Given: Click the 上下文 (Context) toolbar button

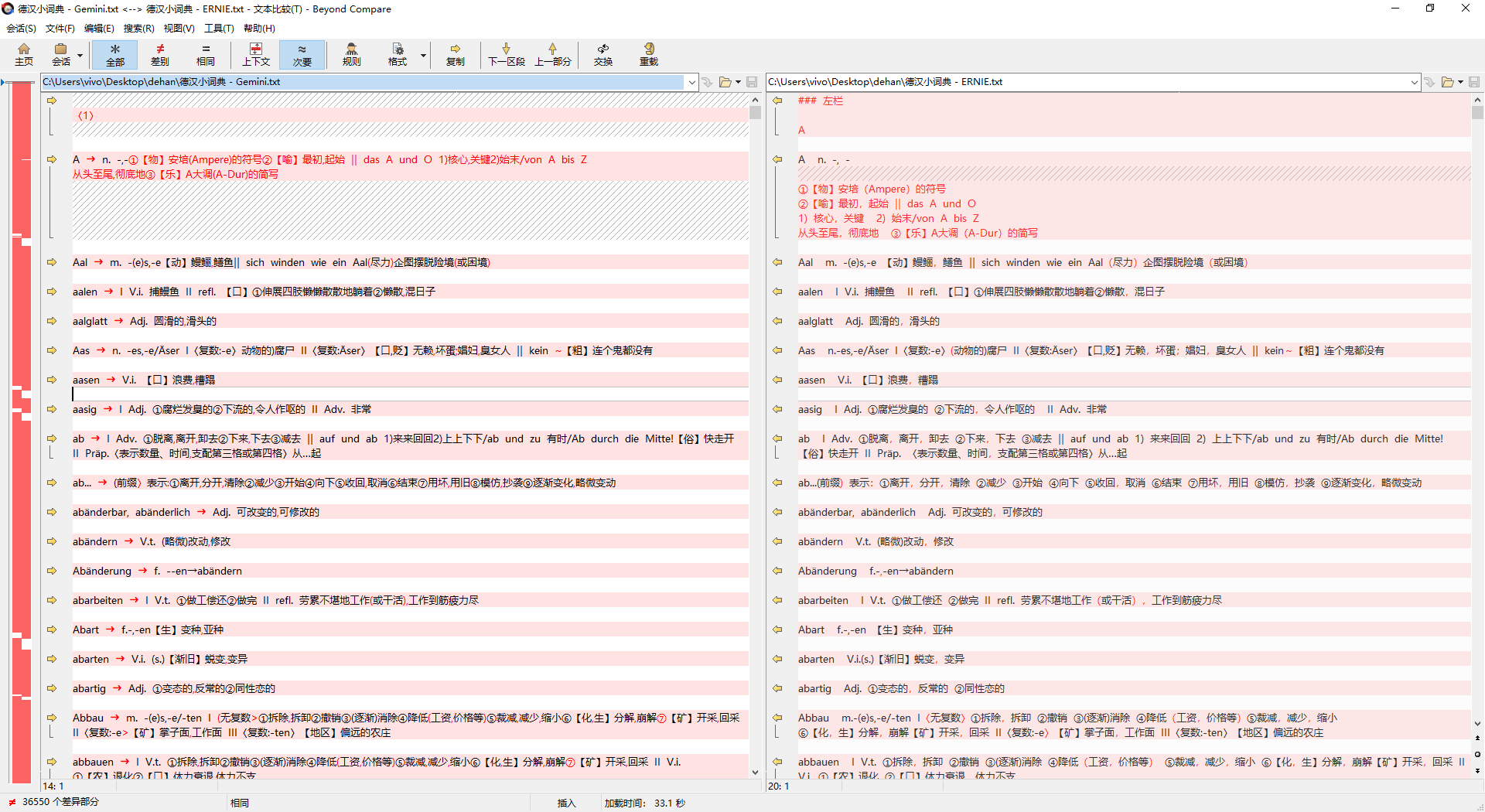Looking at the screenshot, I should pyautogui.click(x=256, y=54).
